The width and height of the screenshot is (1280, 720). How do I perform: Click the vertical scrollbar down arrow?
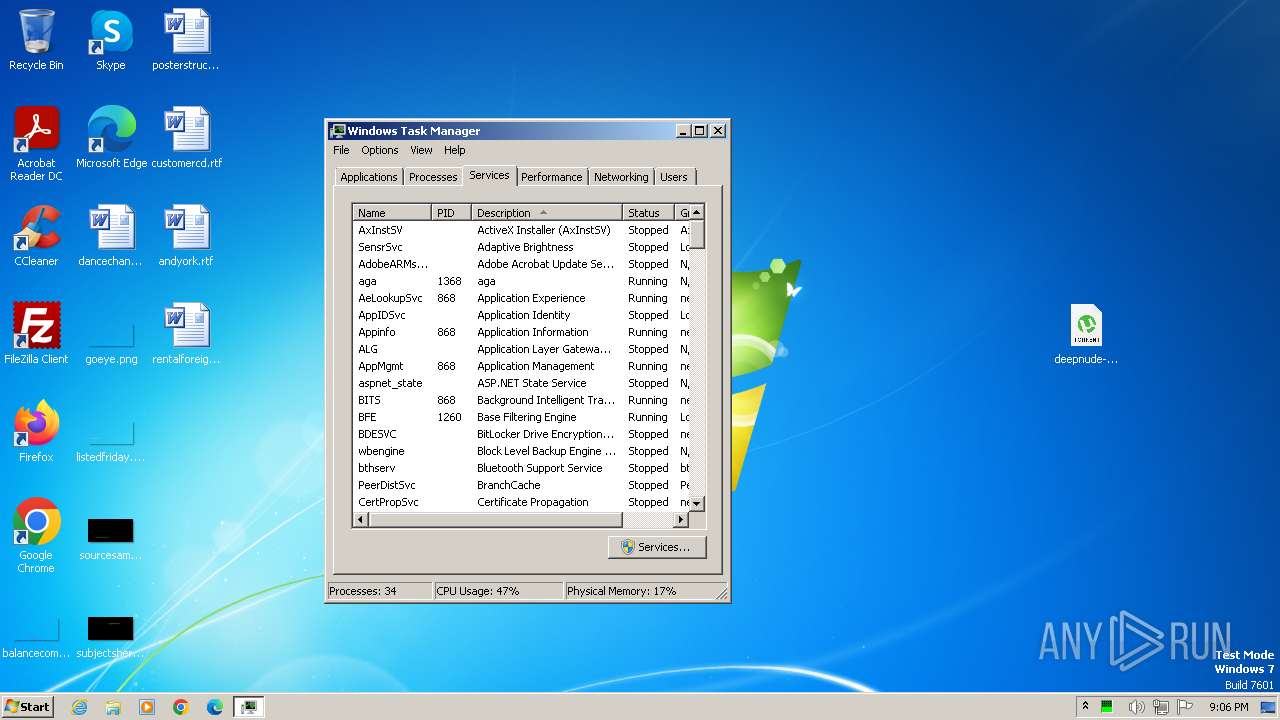[697, 503]
